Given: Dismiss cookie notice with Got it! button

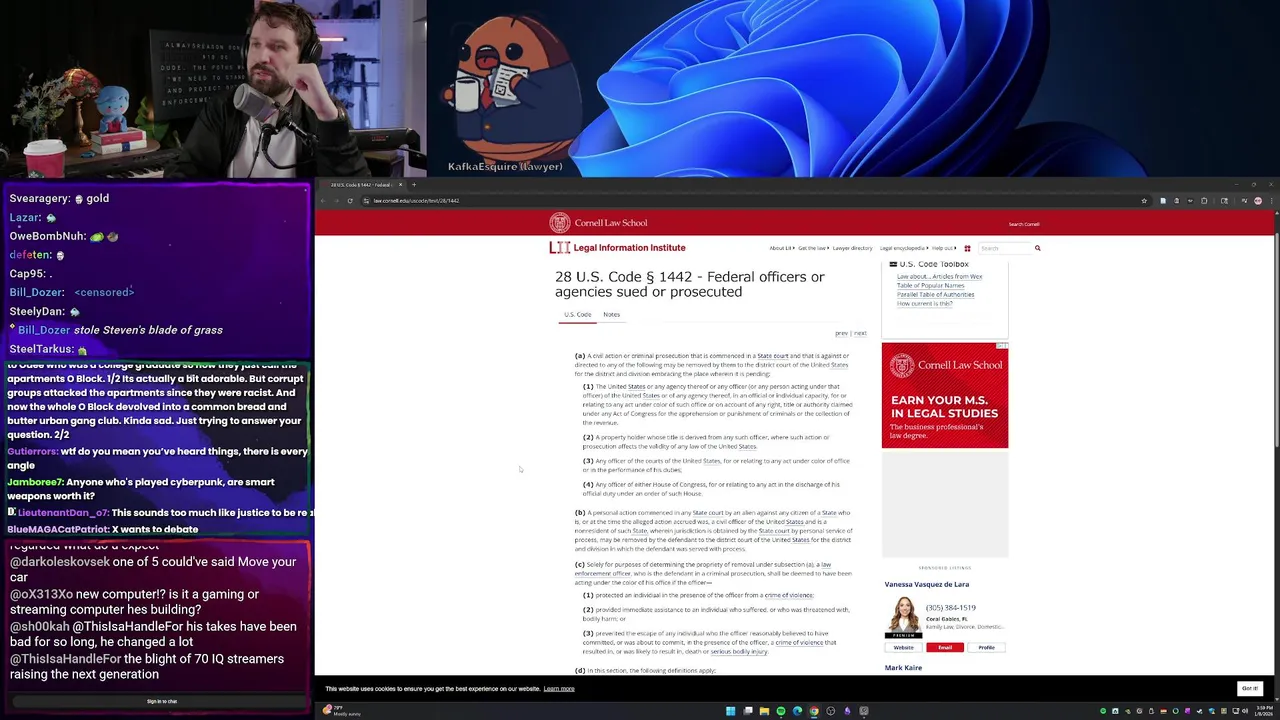Looking at the screenshot, I should click(x=1249, y=688).
